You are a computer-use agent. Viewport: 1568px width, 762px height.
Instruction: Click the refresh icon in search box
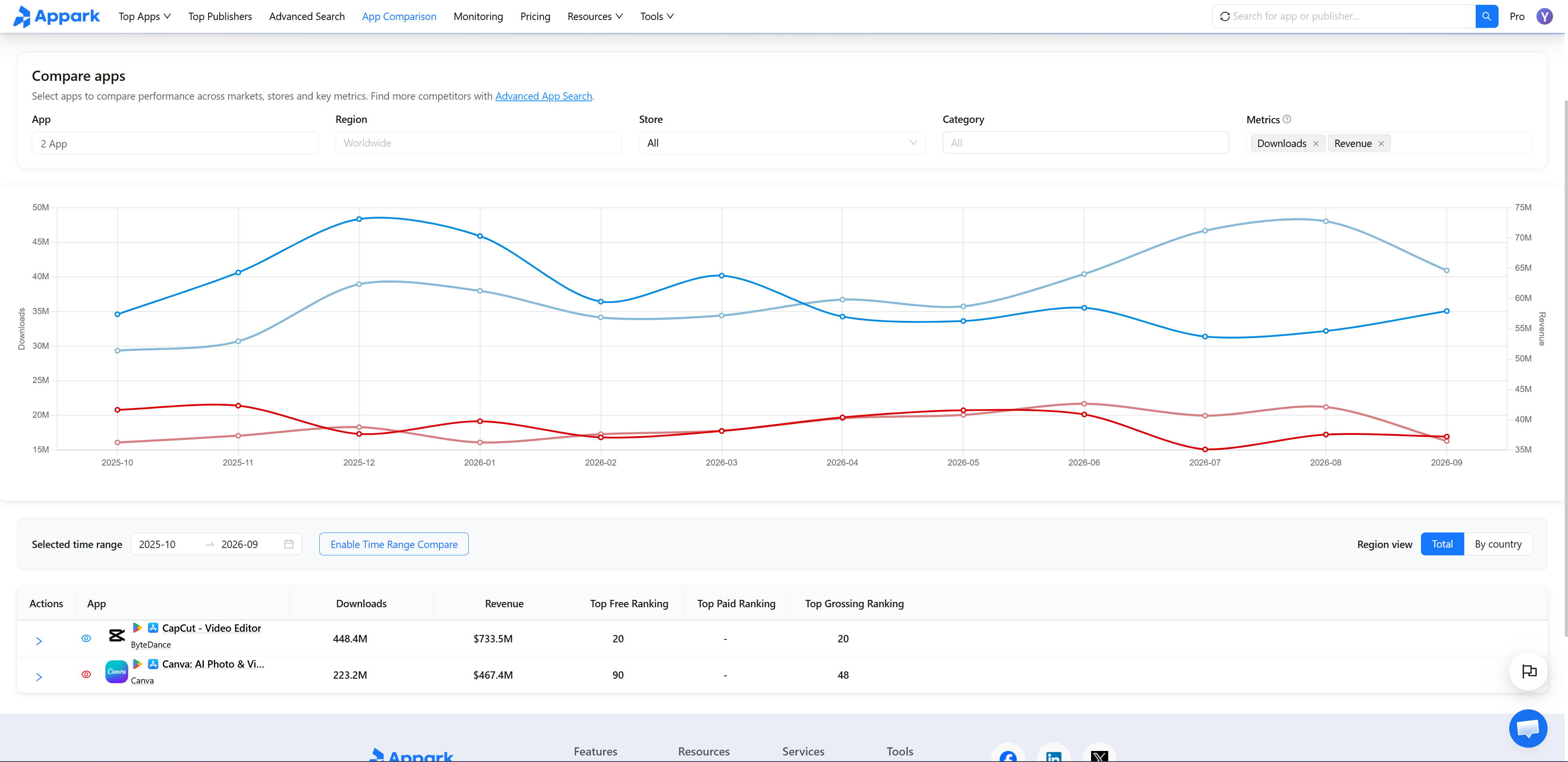(1225, 16)
